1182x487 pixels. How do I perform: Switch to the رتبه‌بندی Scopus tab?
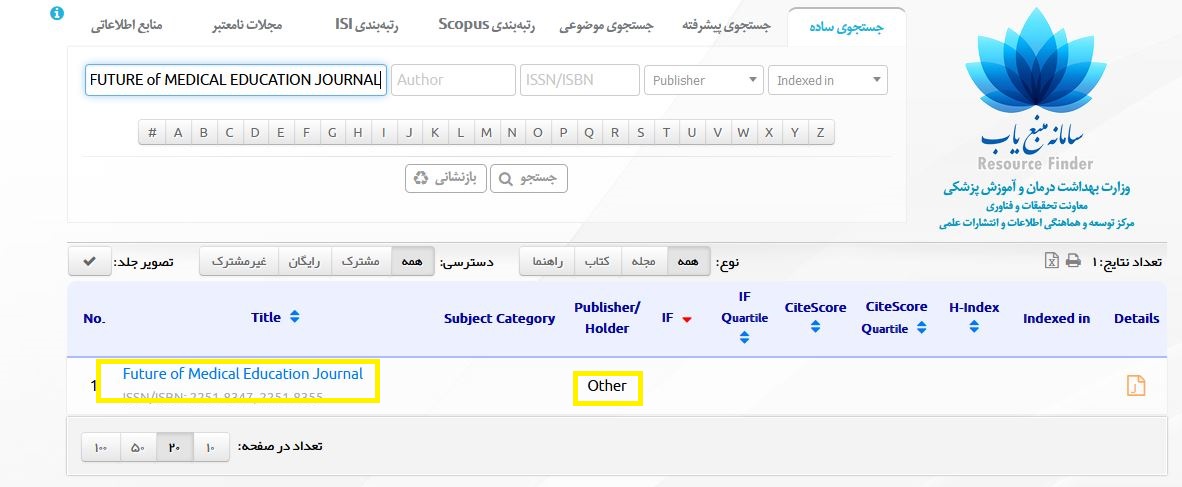tap(487, 25)
